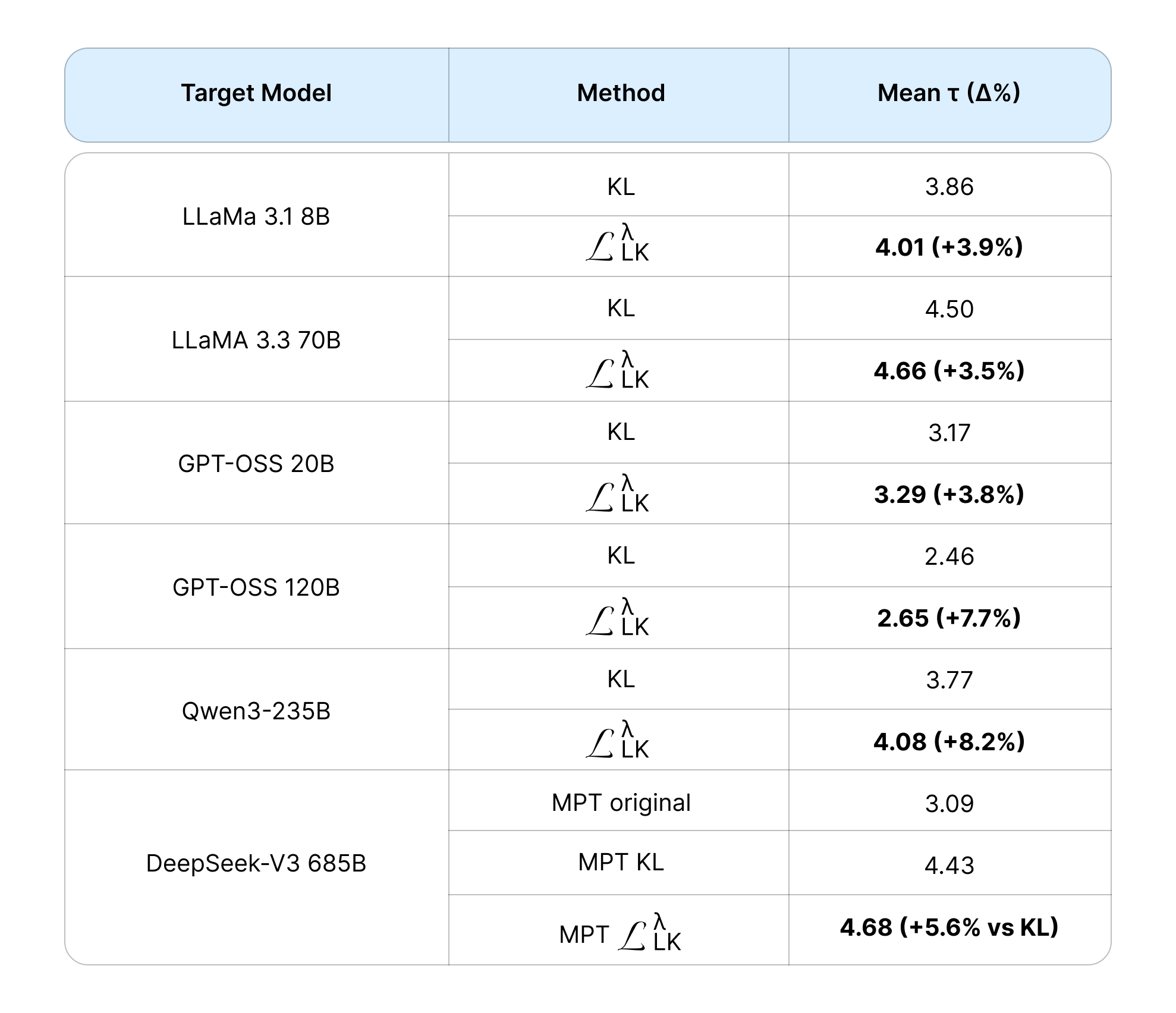Select the 4.08 (+8.2%) result
1176x1013 pixels.
pos(949,742)
